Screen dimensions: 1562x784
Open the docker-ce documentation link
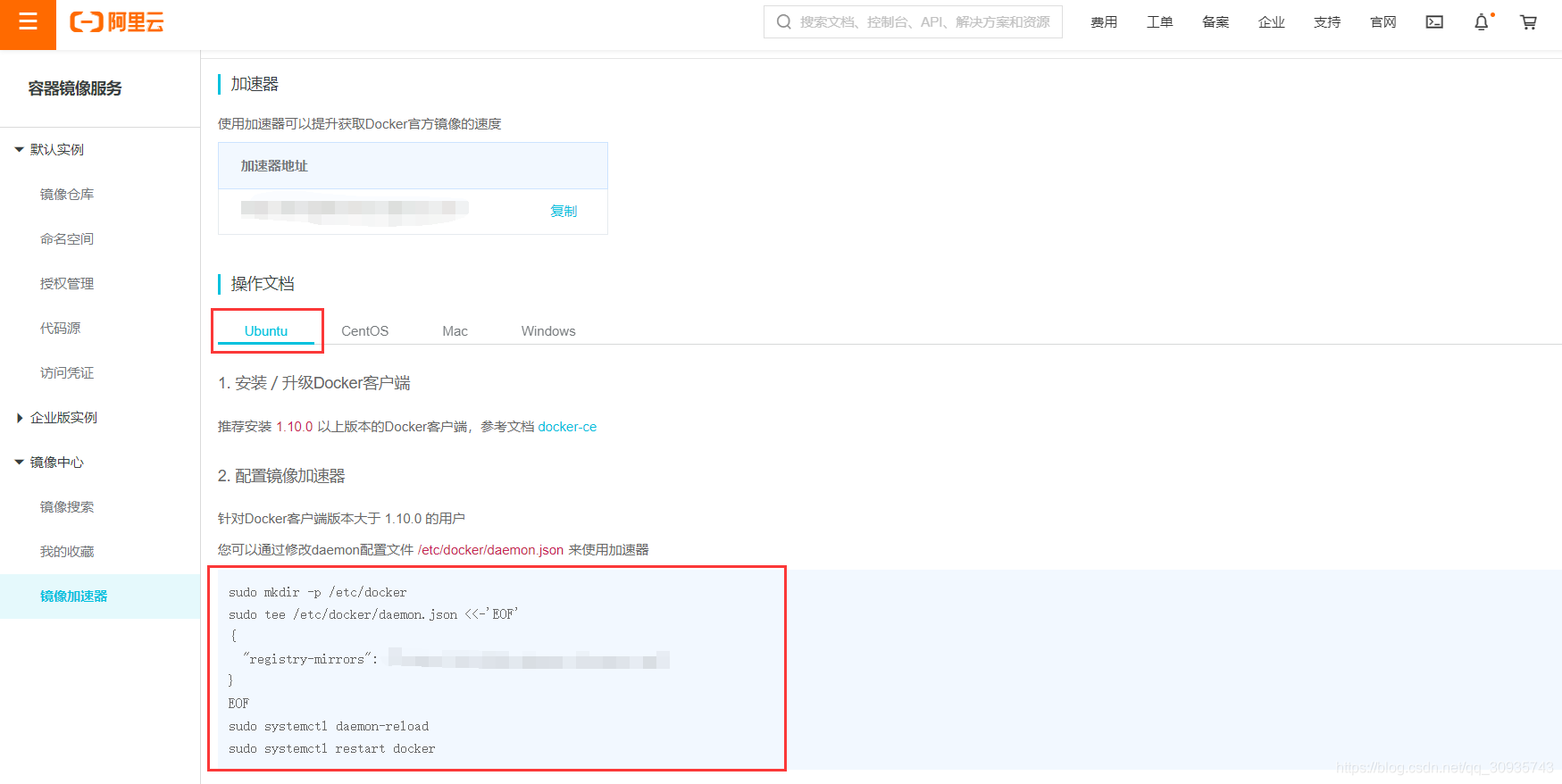[x=567, y=427]
